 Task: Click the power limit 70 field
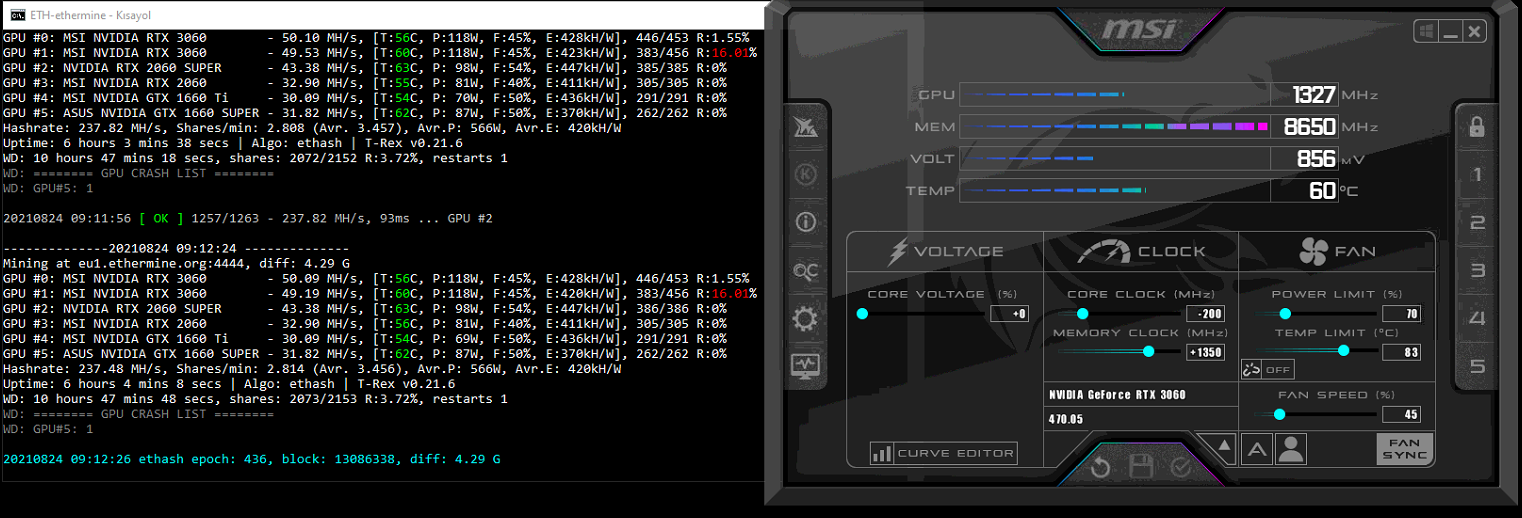[1401, 314]
